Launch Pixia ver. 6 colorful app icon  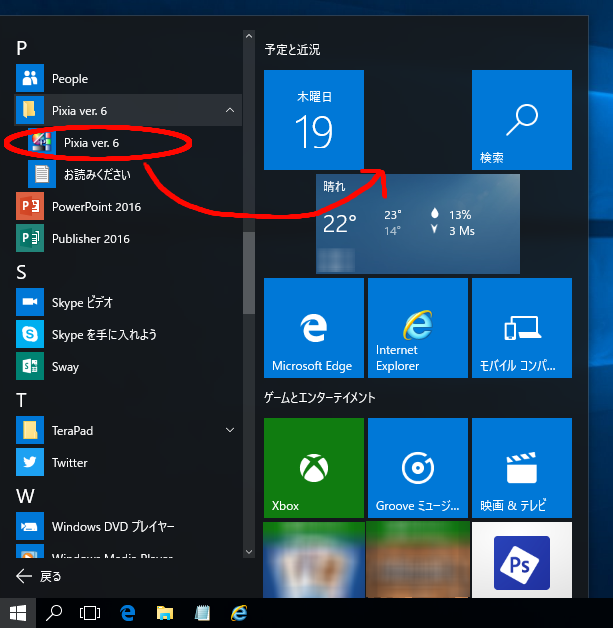(x=42, y=142)
